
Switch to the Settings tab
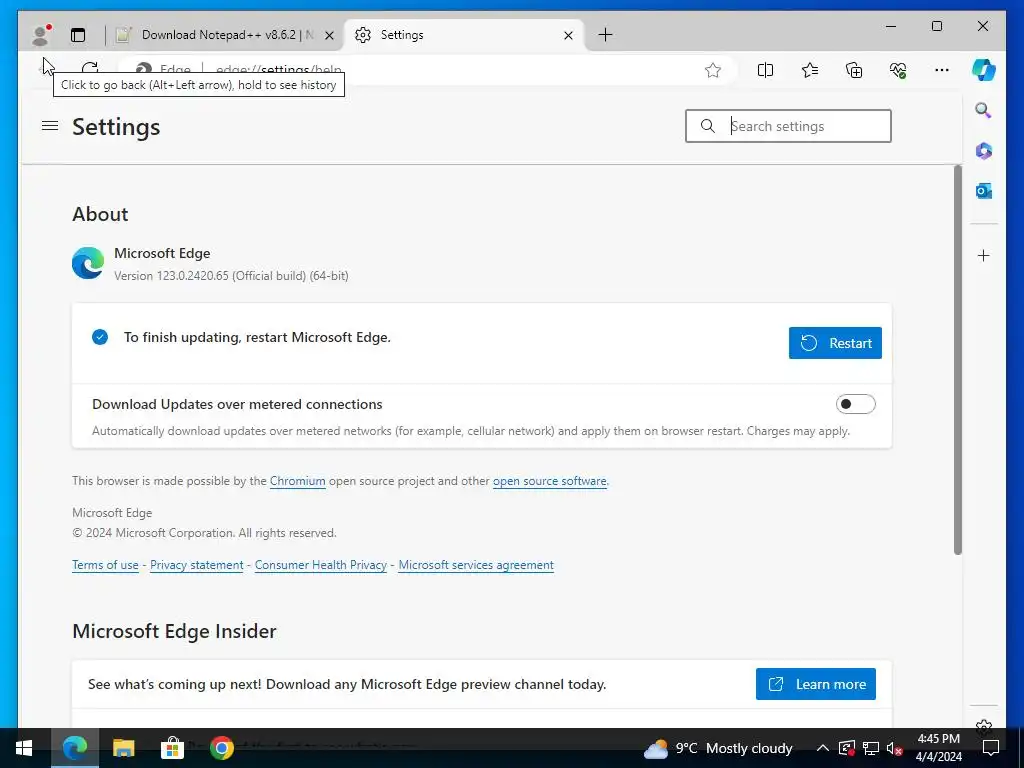pos(464,35)
